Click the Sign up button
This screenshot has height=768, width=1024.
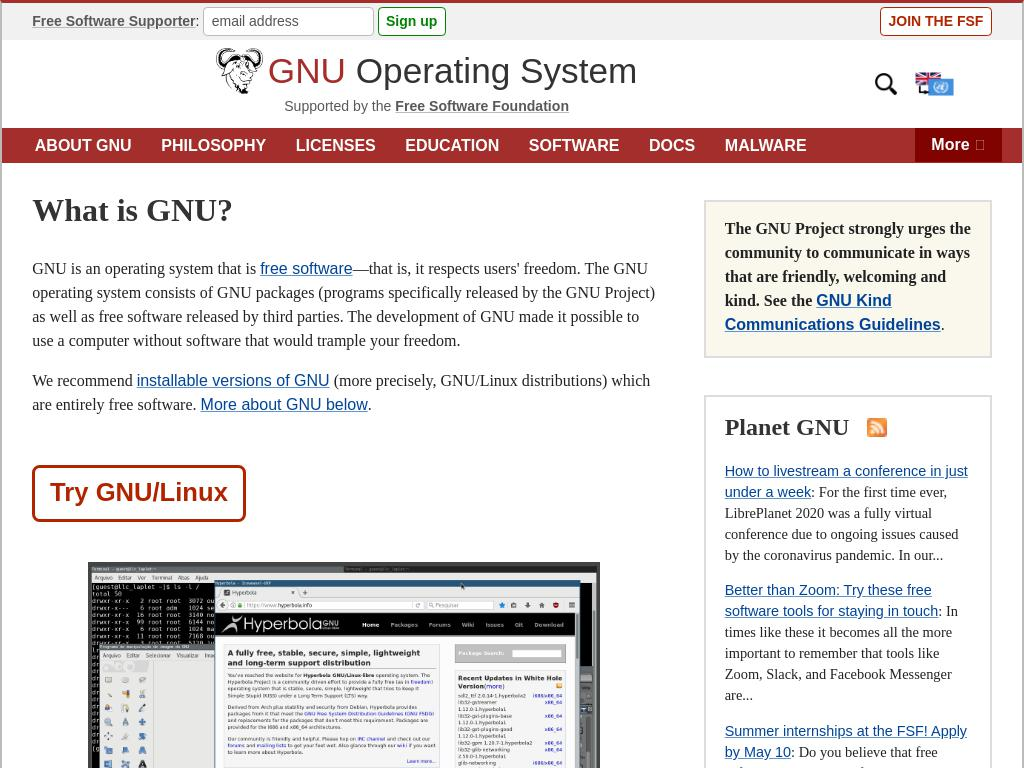pos(411,22)
